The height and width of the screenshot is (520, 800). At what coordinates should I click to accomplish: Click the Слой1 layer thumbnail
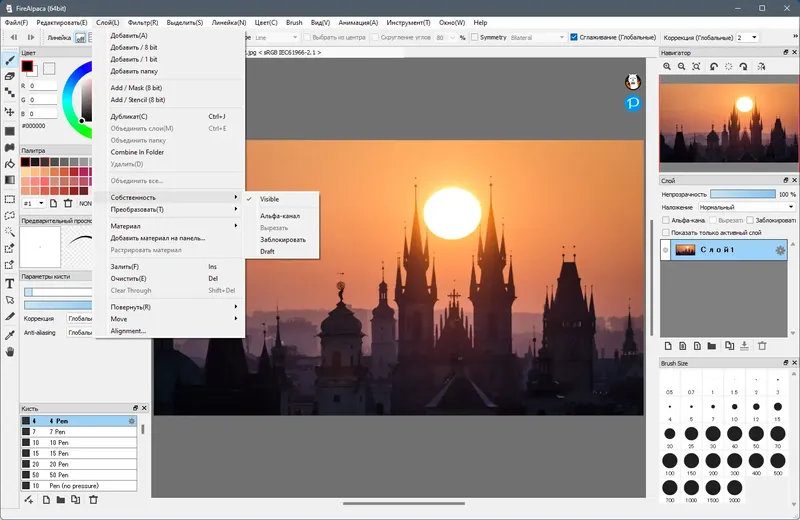click(x=685, y=250)
